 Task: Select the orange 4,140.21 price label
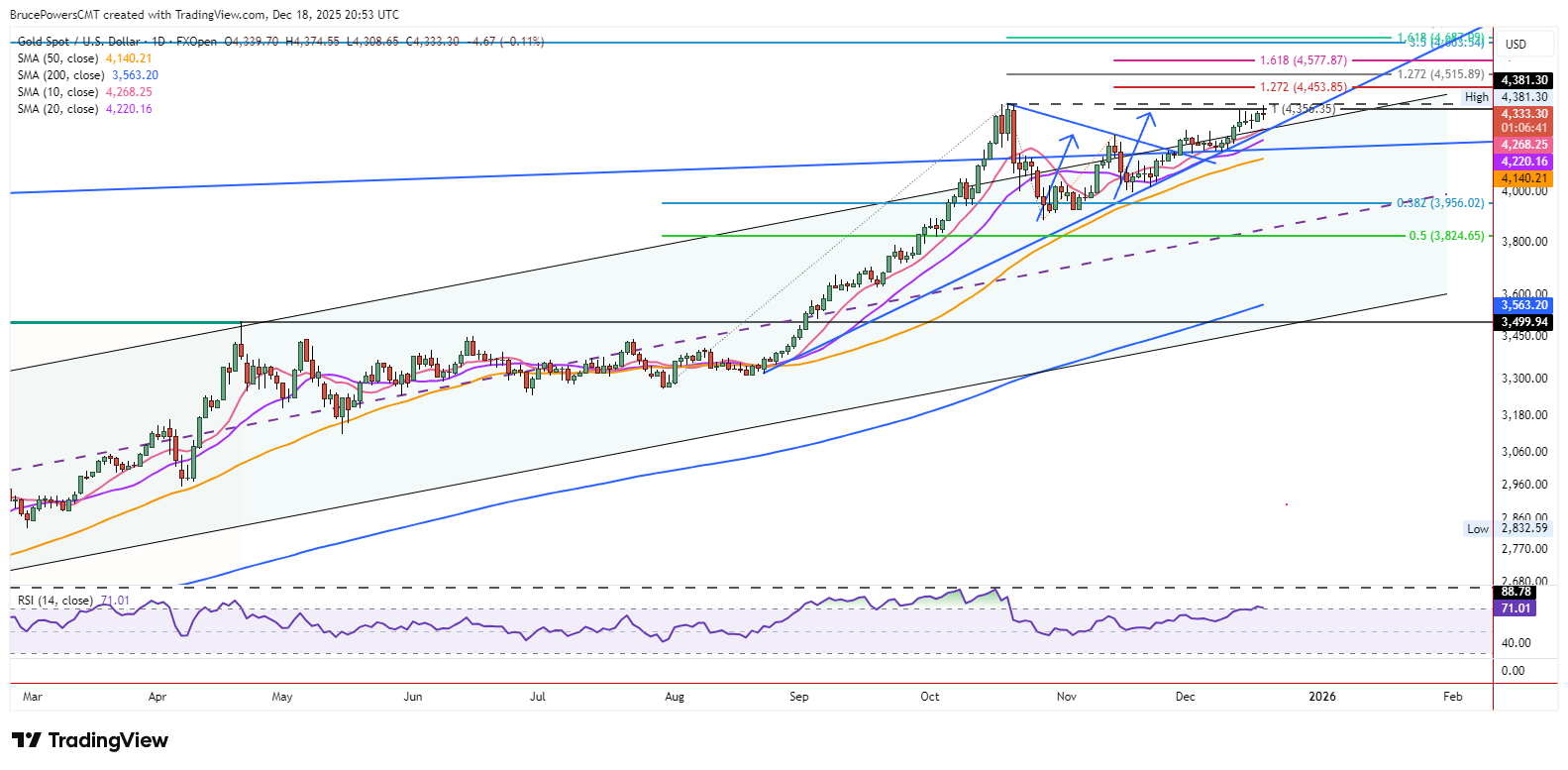1523,178
